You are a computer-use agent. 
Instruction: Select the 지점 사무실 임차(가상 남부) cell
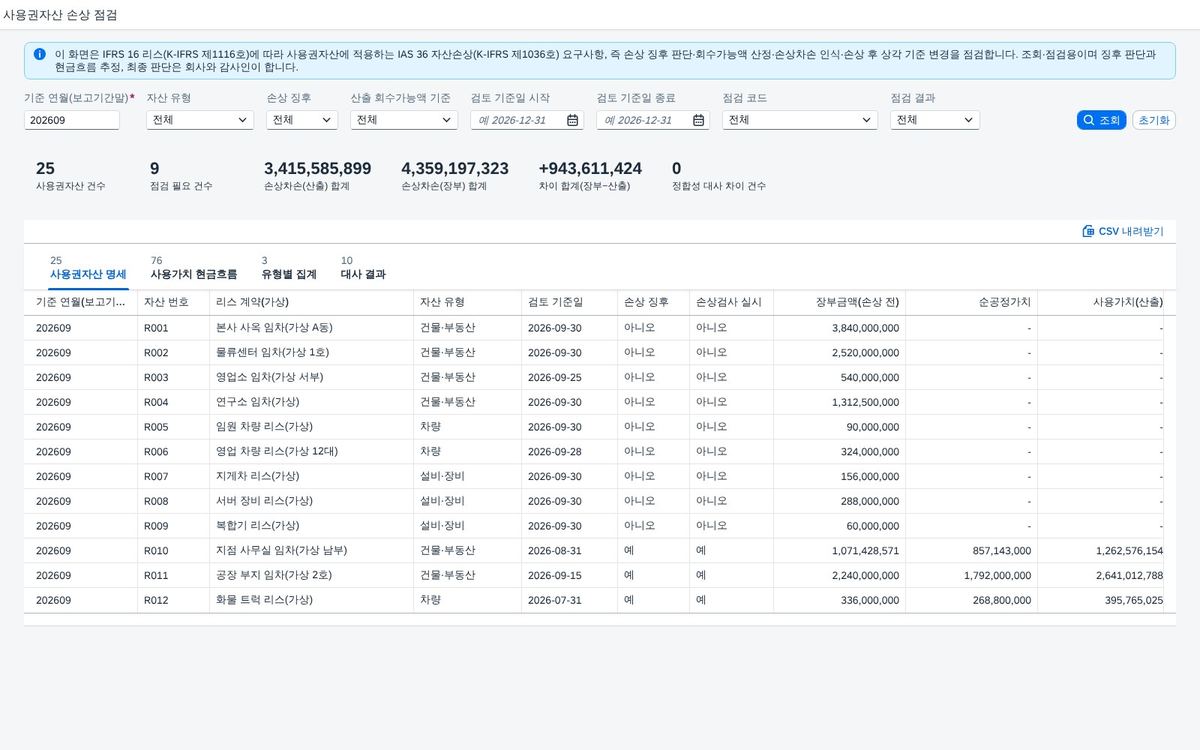coord(312,550)
